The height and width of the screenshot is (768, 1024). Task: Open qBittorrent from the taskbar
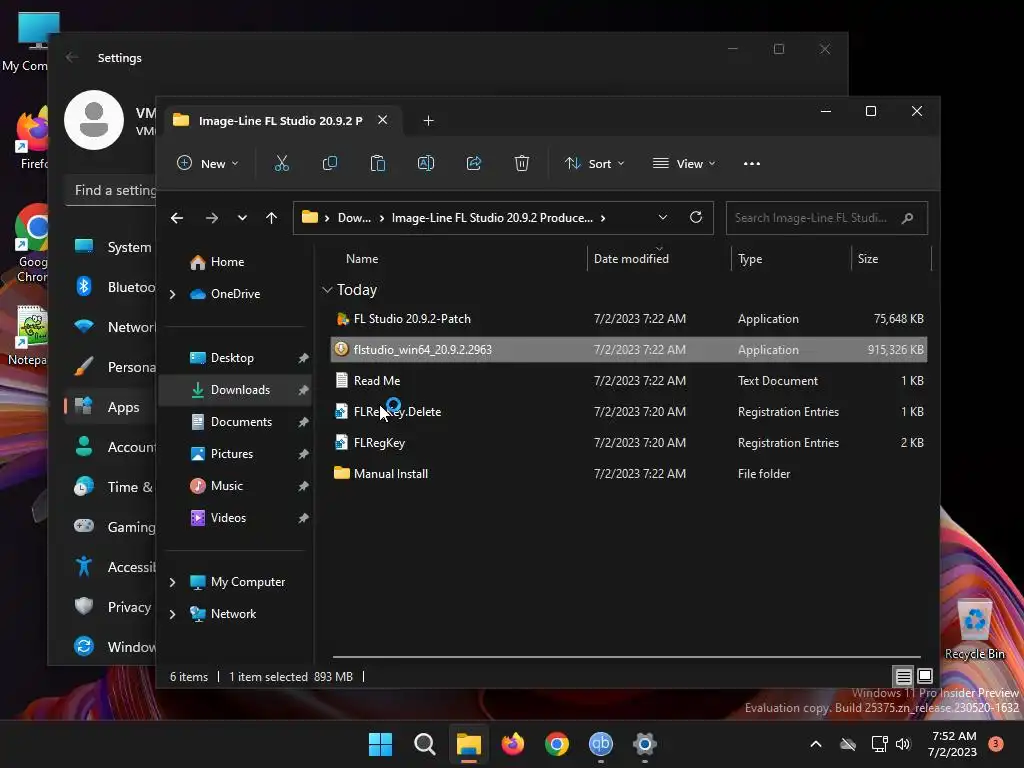click(601, 744)
